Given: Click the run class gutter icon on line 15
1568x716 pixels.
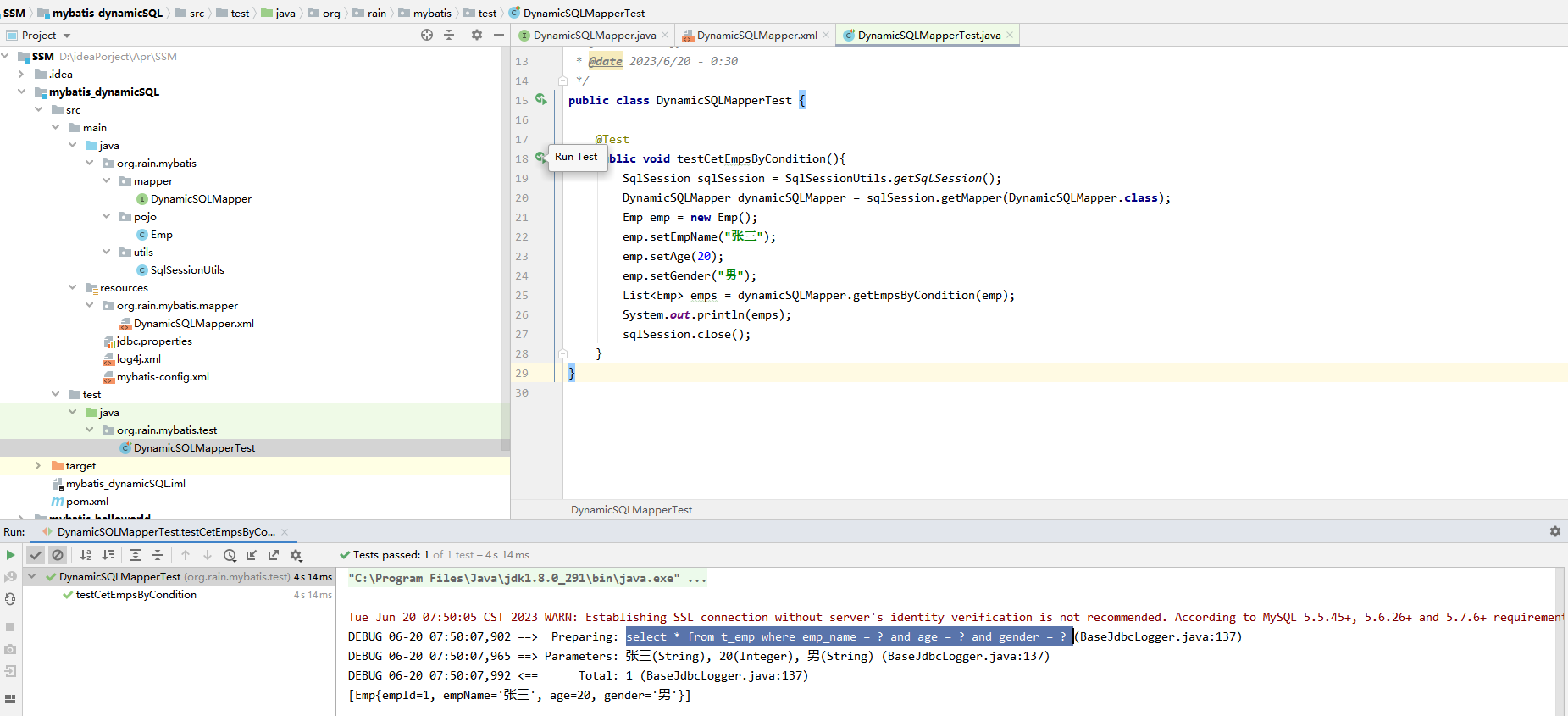Looking at the screenshot, I should pyautogui.click(x=540, y=99).
